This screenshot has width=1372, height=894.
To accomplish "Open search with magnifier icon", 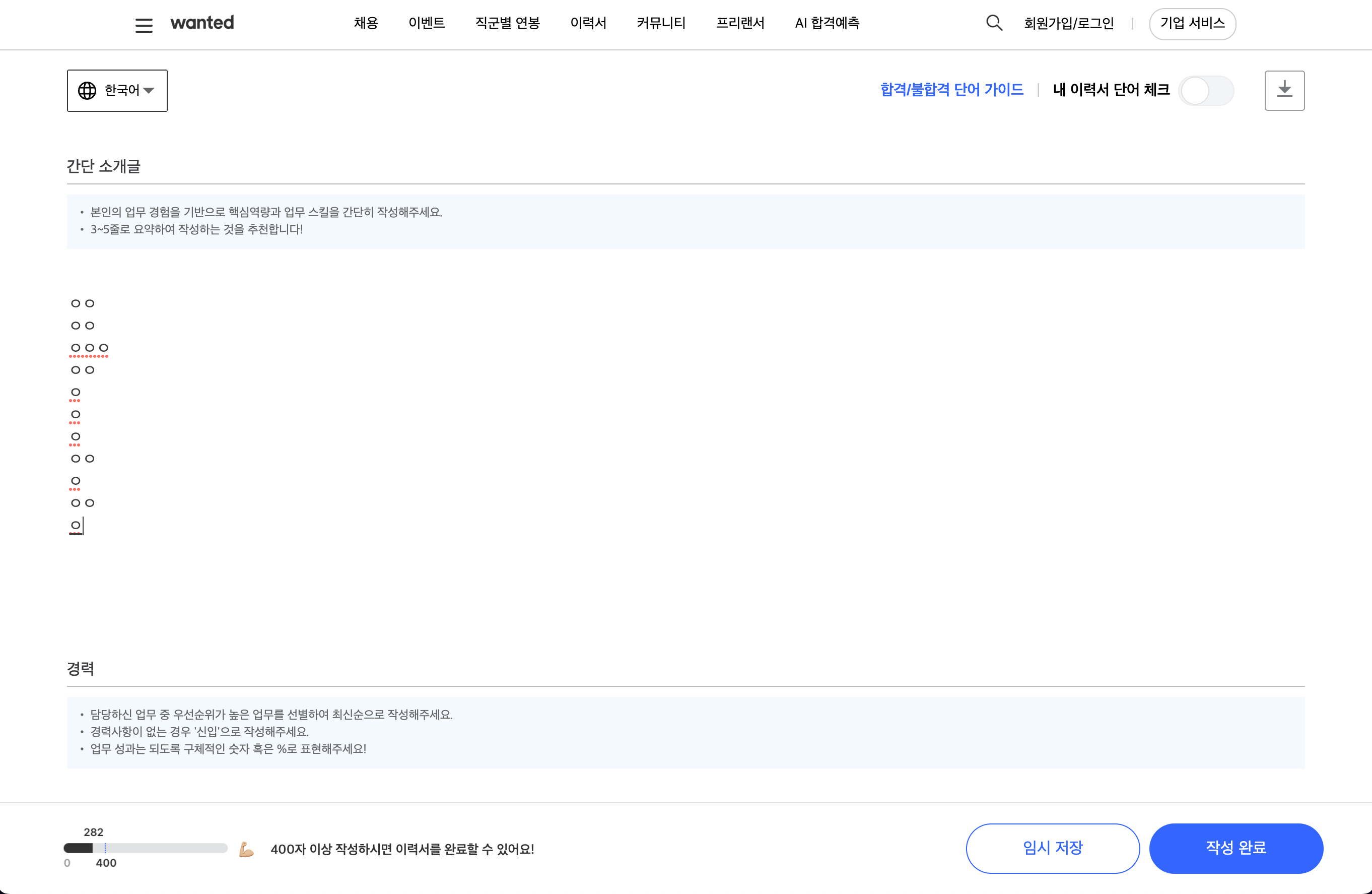I will coord(994,23).
